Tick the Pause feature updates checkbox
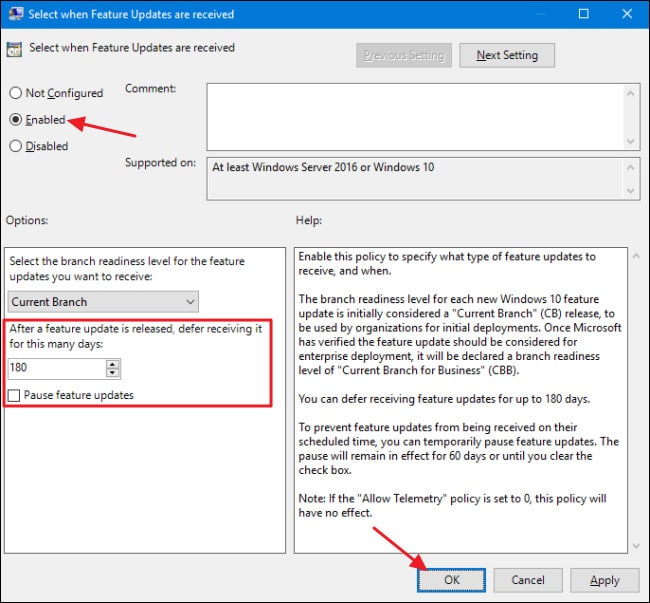650x603 pixels. pyautogui.click(x=14, y=395)
